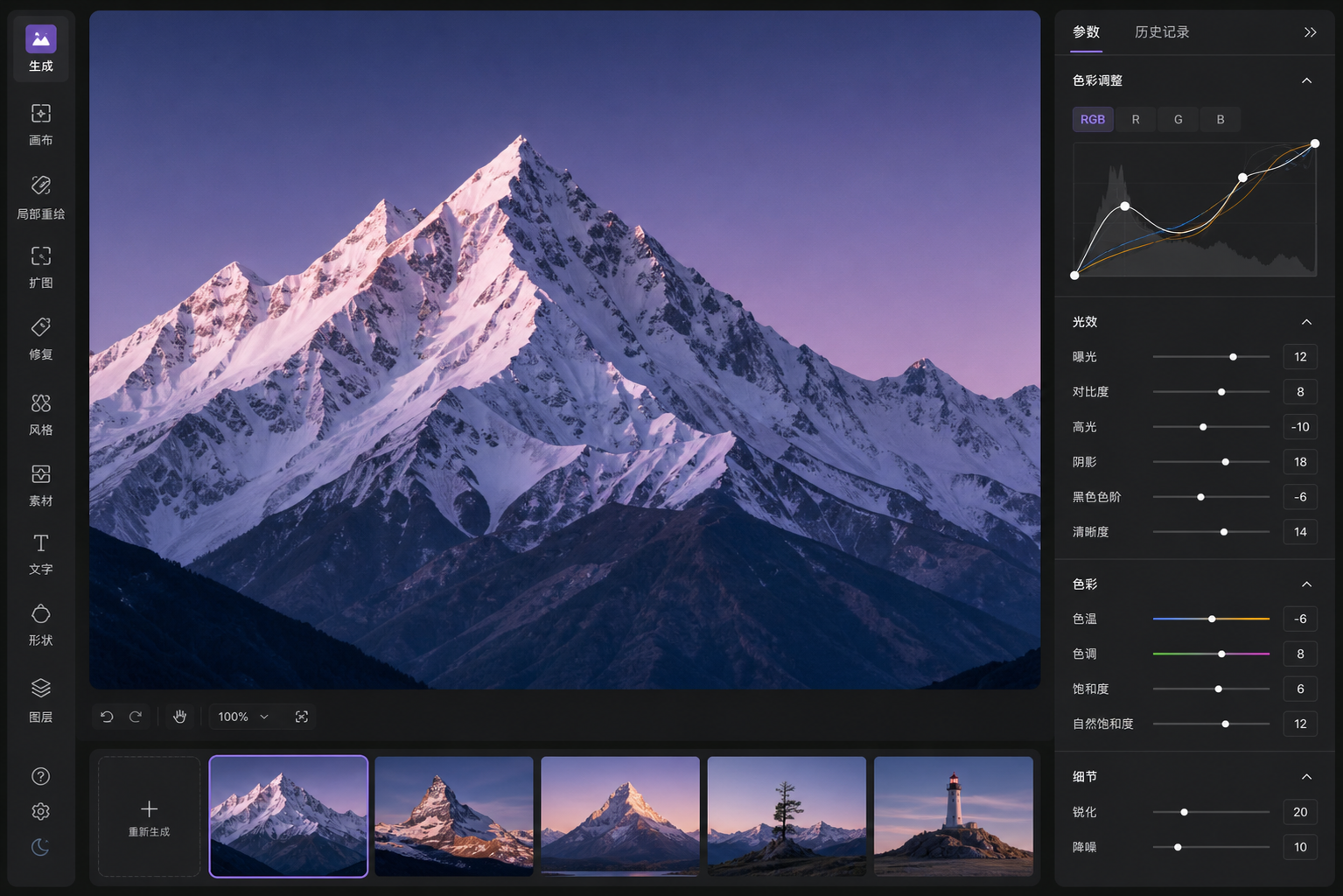This screenshot has width=1343, height=896.
Task: Click the undo arrow
Action: click(x=107, y=717)
